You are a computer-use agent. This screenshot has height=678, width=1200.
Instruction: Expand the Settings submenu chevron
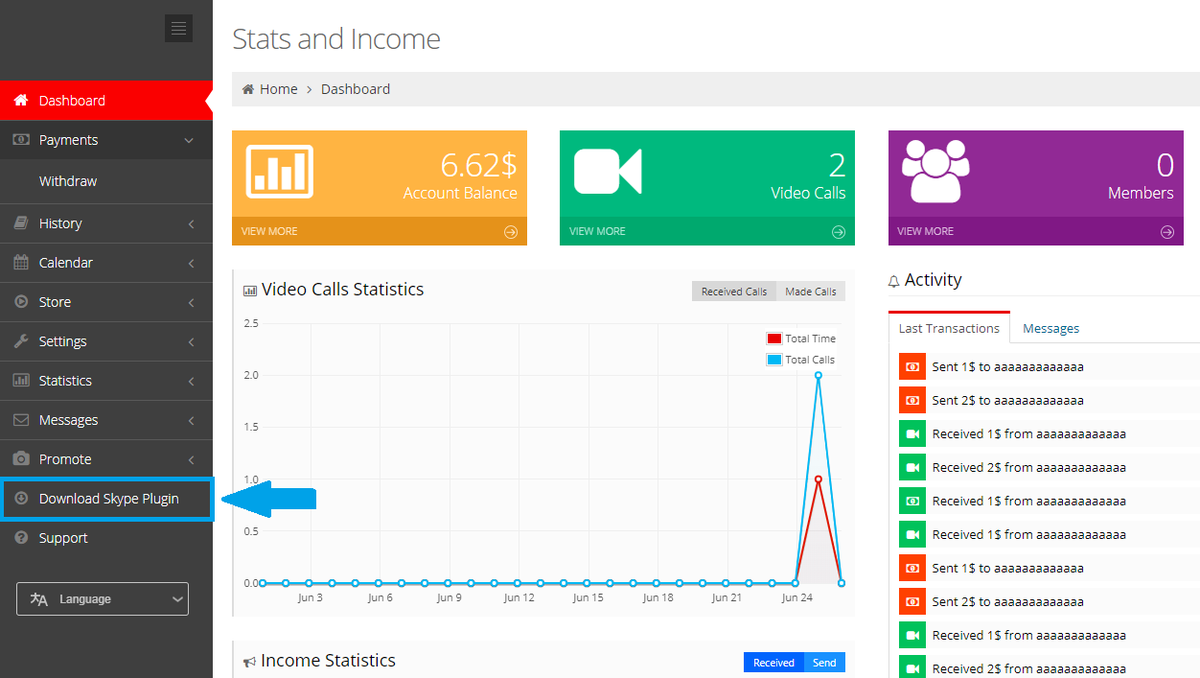pos(191,342)
